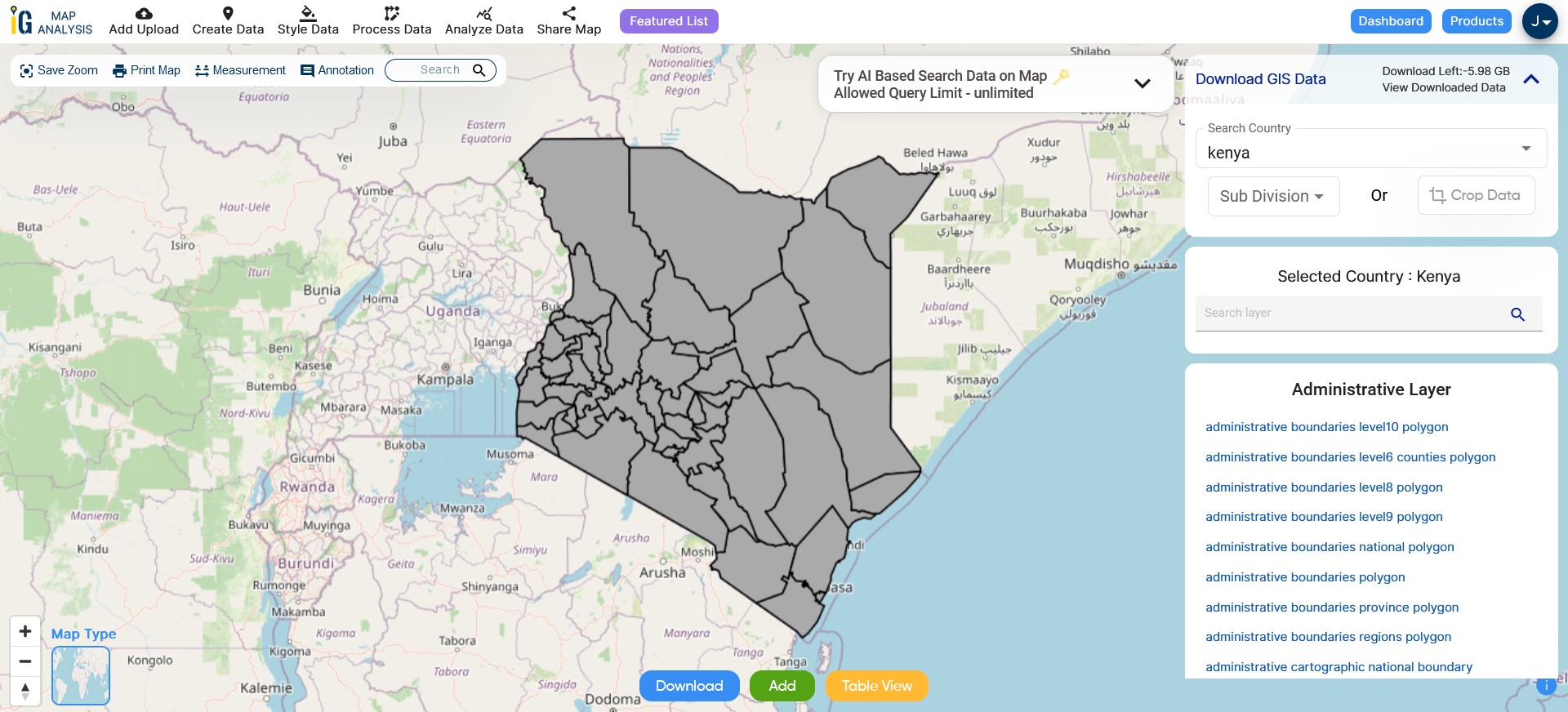
Task: Click the Add Upload cloud icon
Action: click(144, 13)
